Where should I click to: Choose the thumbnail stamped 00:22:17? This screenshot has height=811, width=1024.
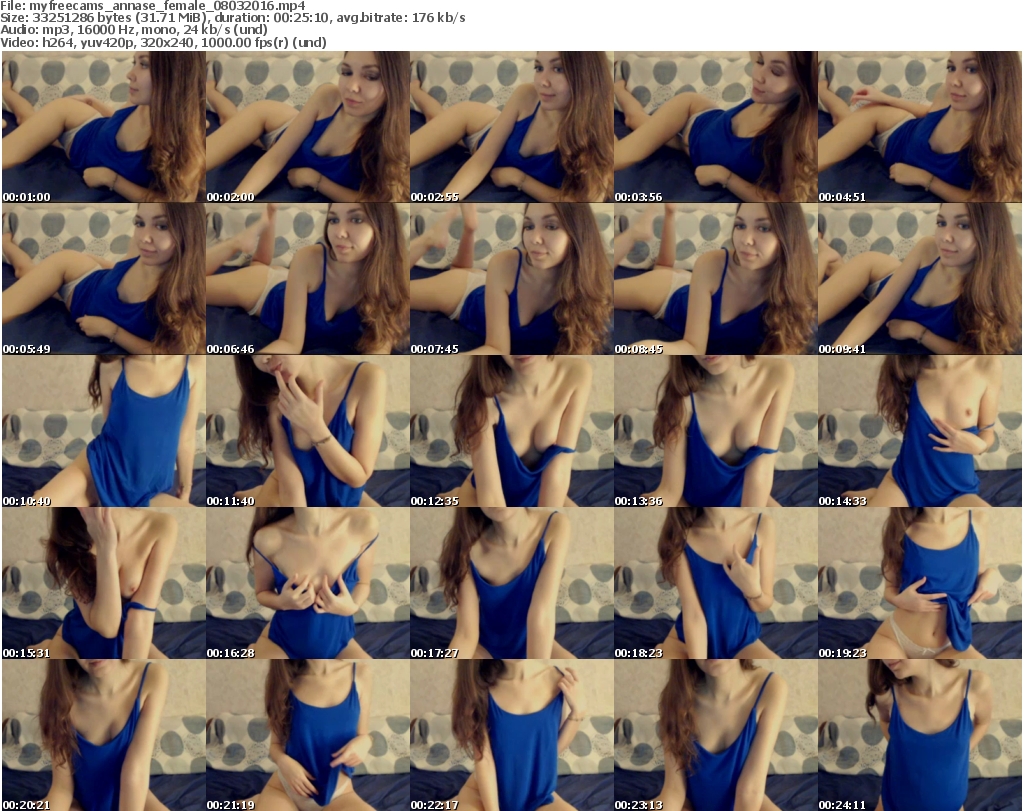512,735
